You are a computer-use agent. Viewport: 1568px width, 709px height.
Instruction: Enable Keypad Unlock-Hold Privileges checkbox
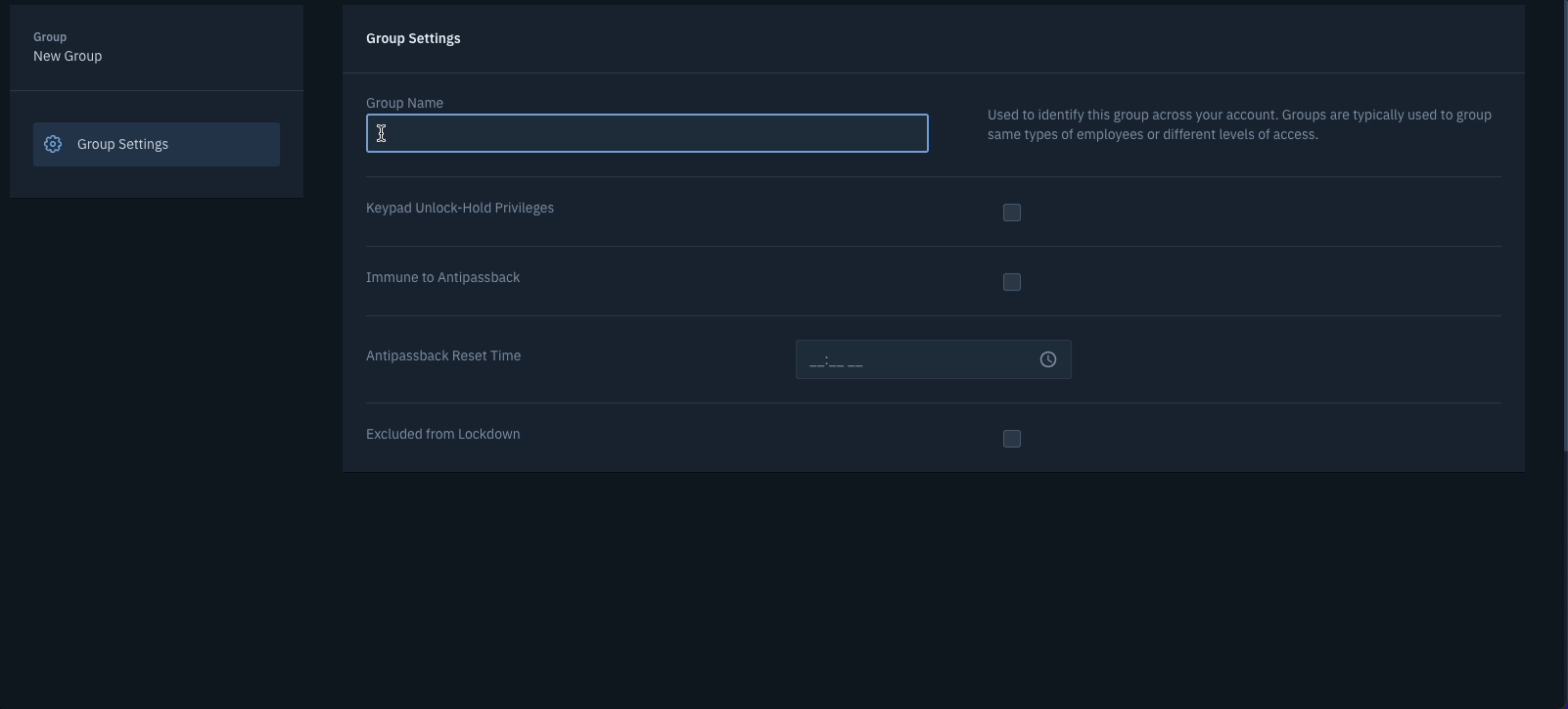point(1012,213)
